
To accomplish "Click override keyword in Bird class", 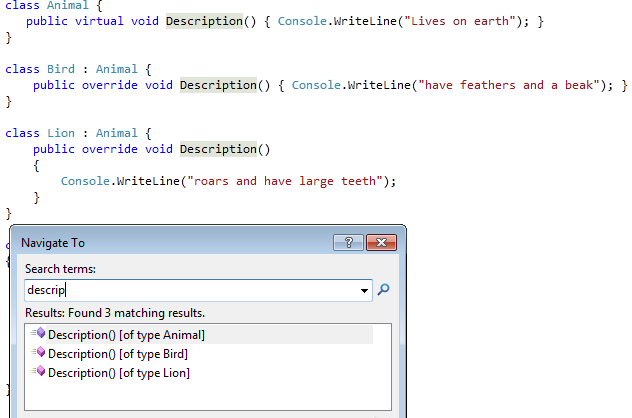I will pyautogui.click(x=110, y=85).
